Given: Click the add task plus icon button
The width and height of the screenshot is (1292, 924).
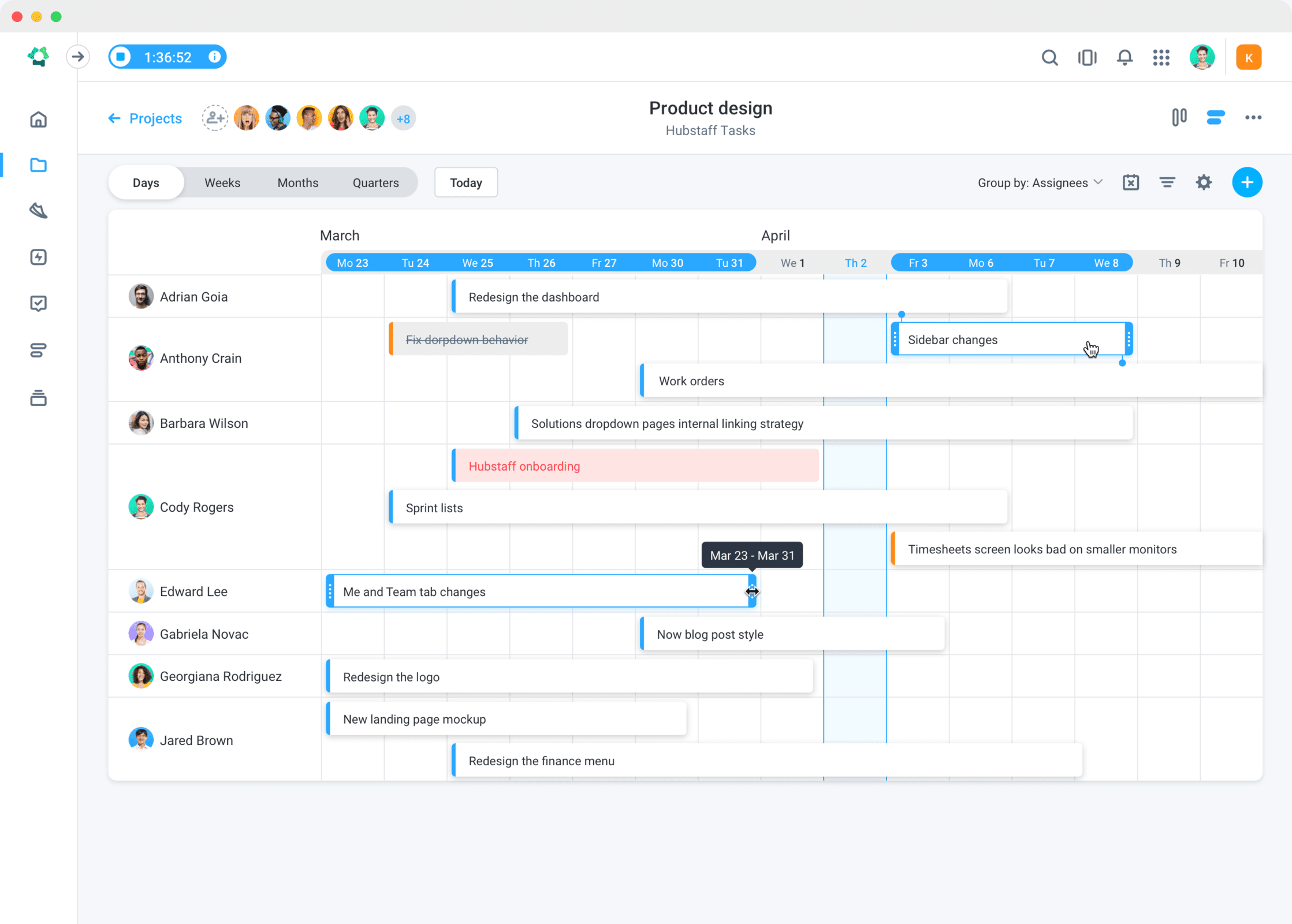Looking at the screenshot, I should pyautogui.click(x=1248, y=182).
